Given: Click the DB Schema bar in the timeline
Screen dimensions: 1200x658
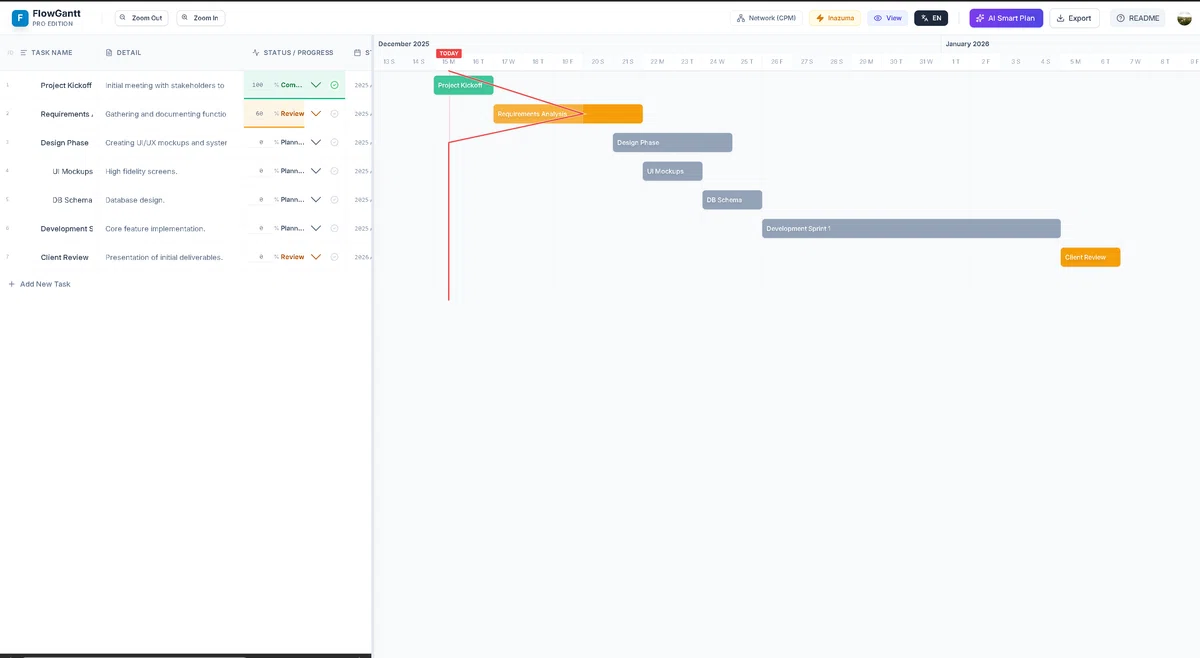Looking at the screenshot, I should (x=732, y=200).
